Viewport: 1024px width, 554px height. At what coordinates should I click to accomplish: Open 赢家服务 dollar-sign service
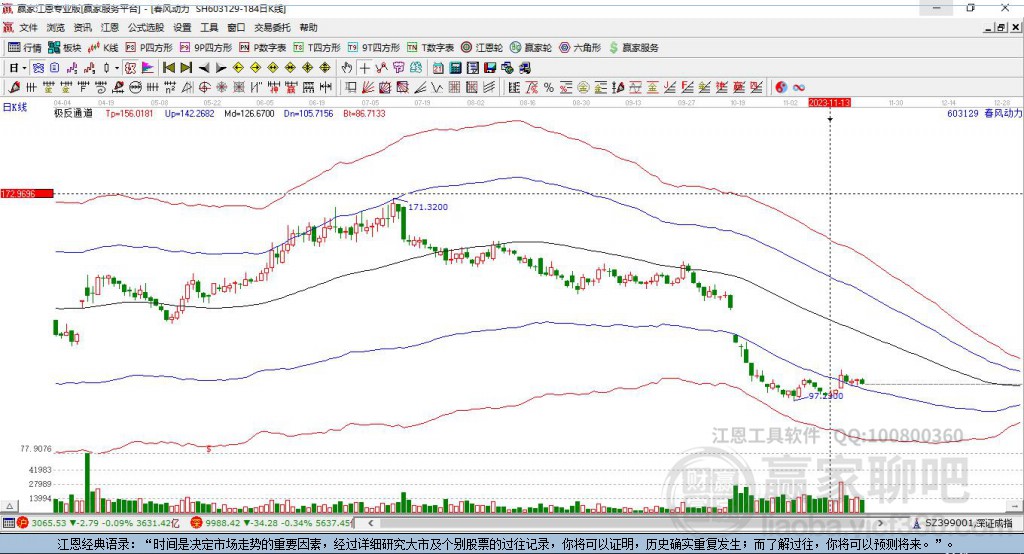click(x=633, y=48)
